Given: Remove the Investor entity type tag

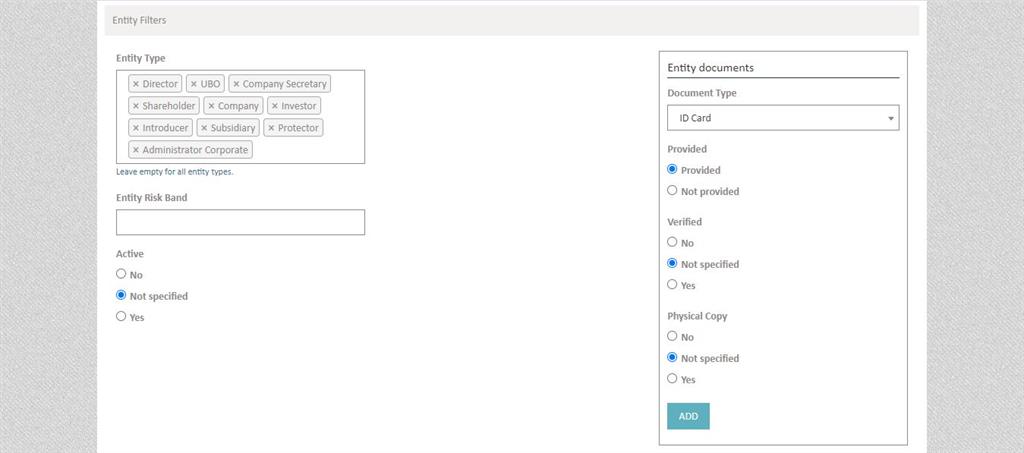Looking at the screenshot, I should 275,106.
